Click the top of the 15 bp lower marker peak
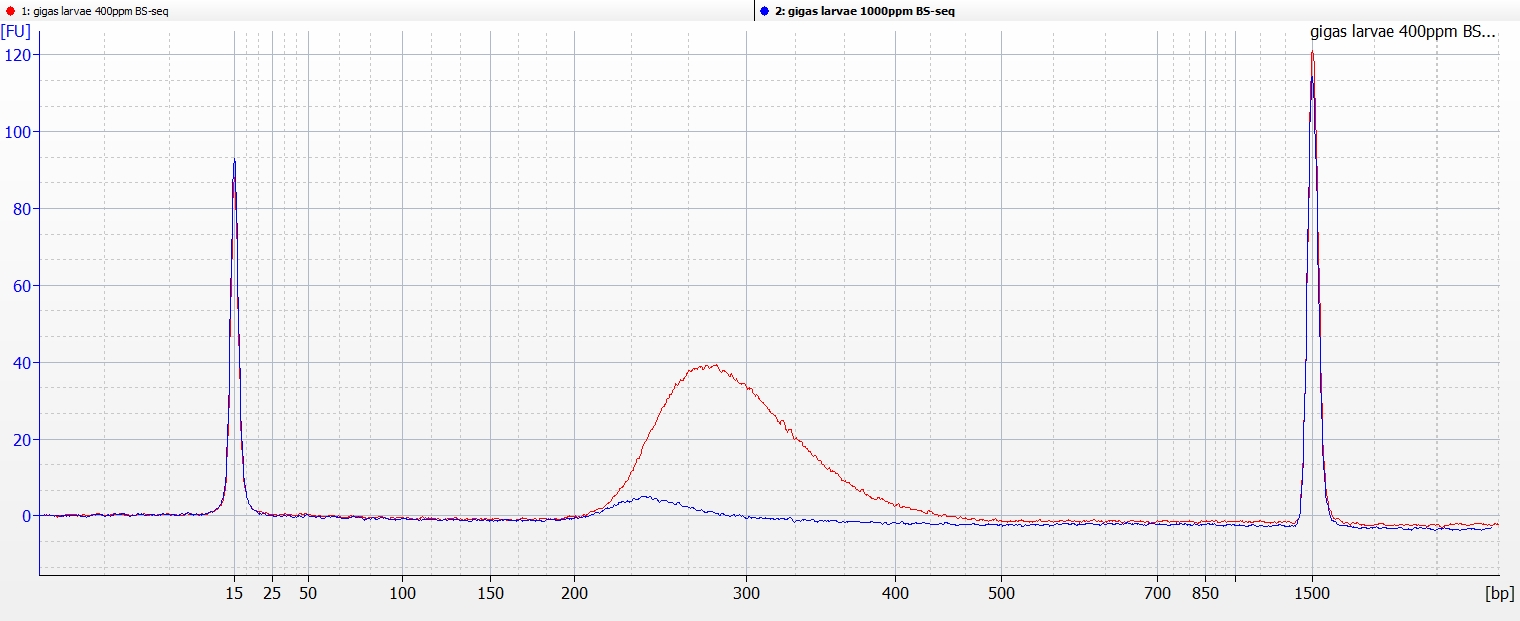This screenshot has height=621, width=1520. pyautogui.click(x=234, y=160)
